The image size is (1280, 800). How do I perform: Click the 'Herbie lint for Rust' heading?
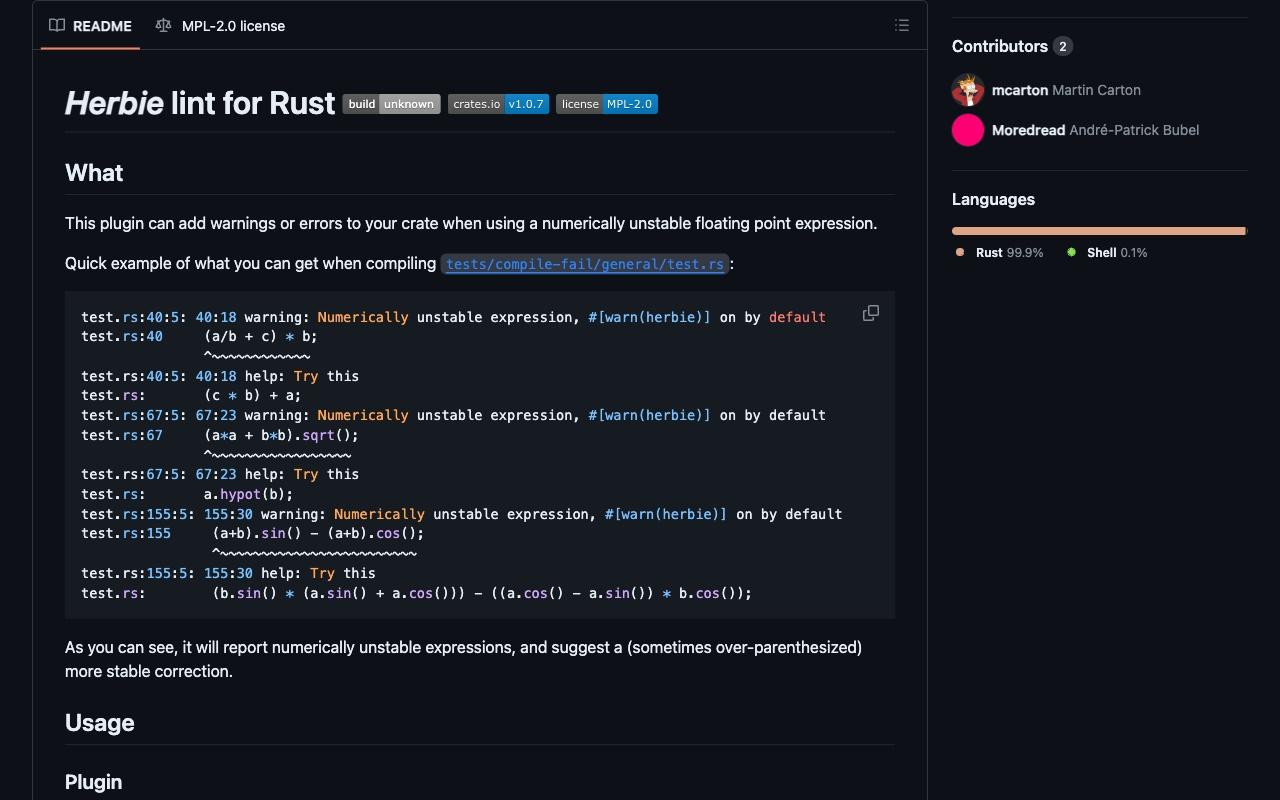pos(200,103)
